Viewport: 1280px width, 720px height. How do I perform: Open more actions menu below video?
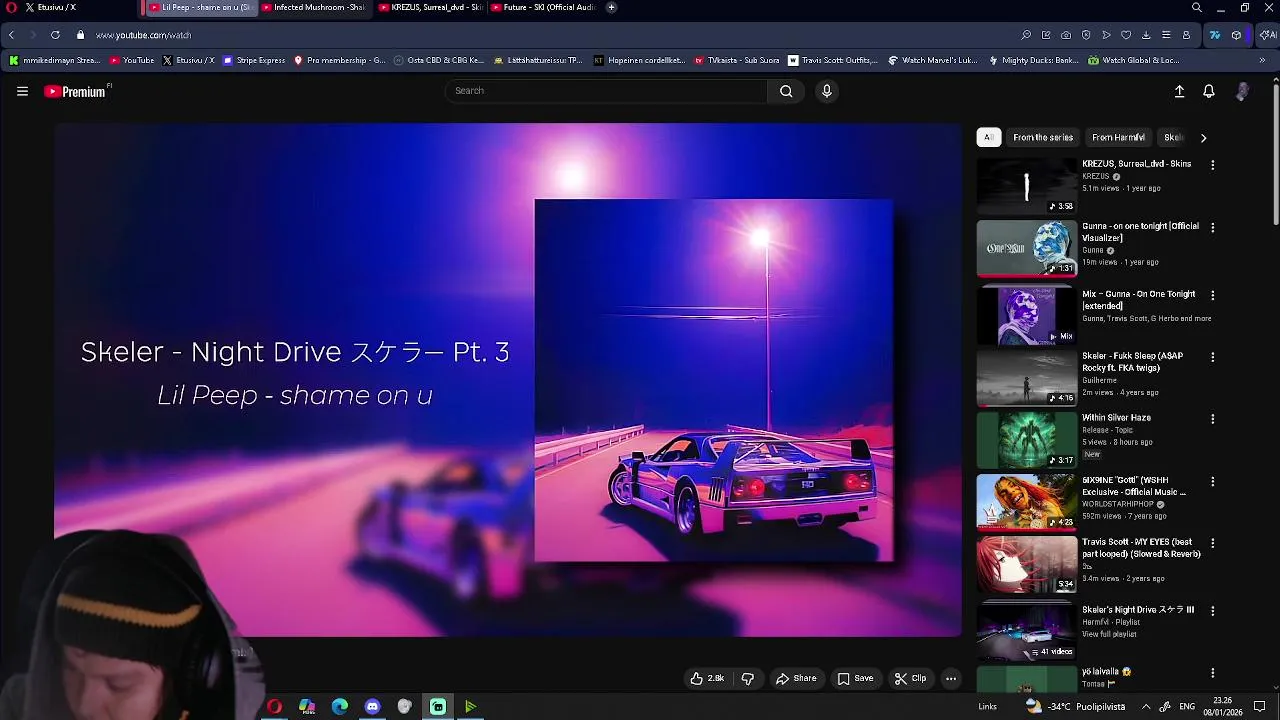point(951,678)
